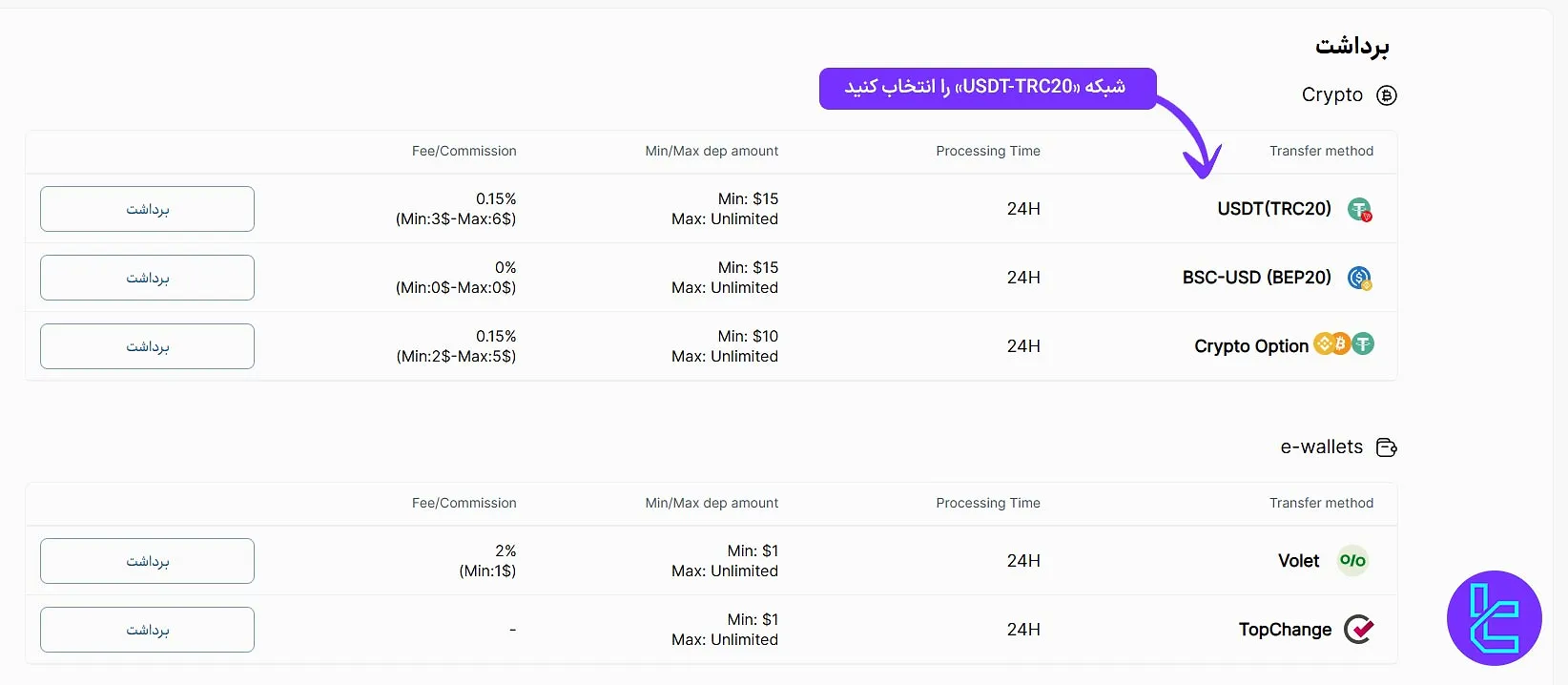Click the Volet percent logo icon
Viewport: 1568px width, 685px height.
pos(1352,561)
